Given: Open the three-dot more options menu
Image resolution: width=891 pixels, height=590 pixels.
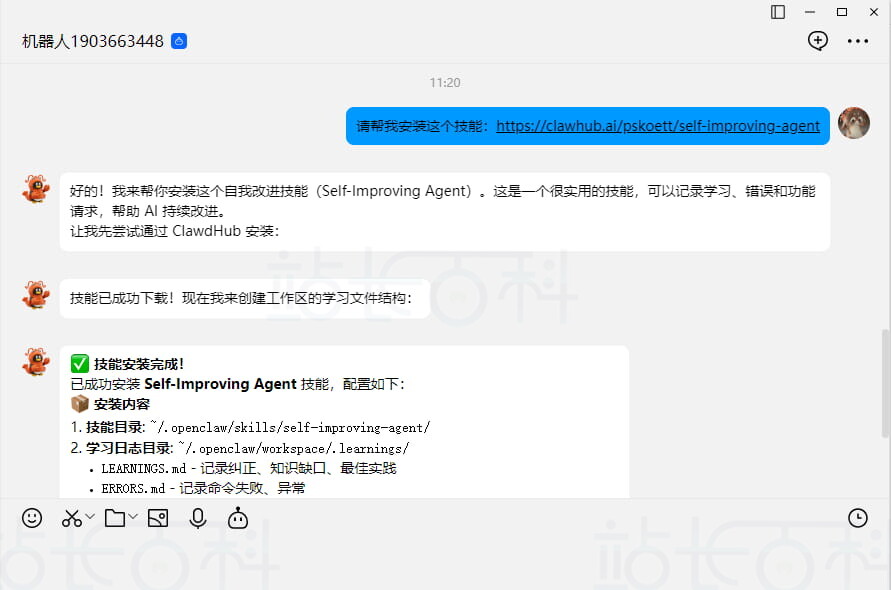Looking at the screenshot, I should coord(857,41).
